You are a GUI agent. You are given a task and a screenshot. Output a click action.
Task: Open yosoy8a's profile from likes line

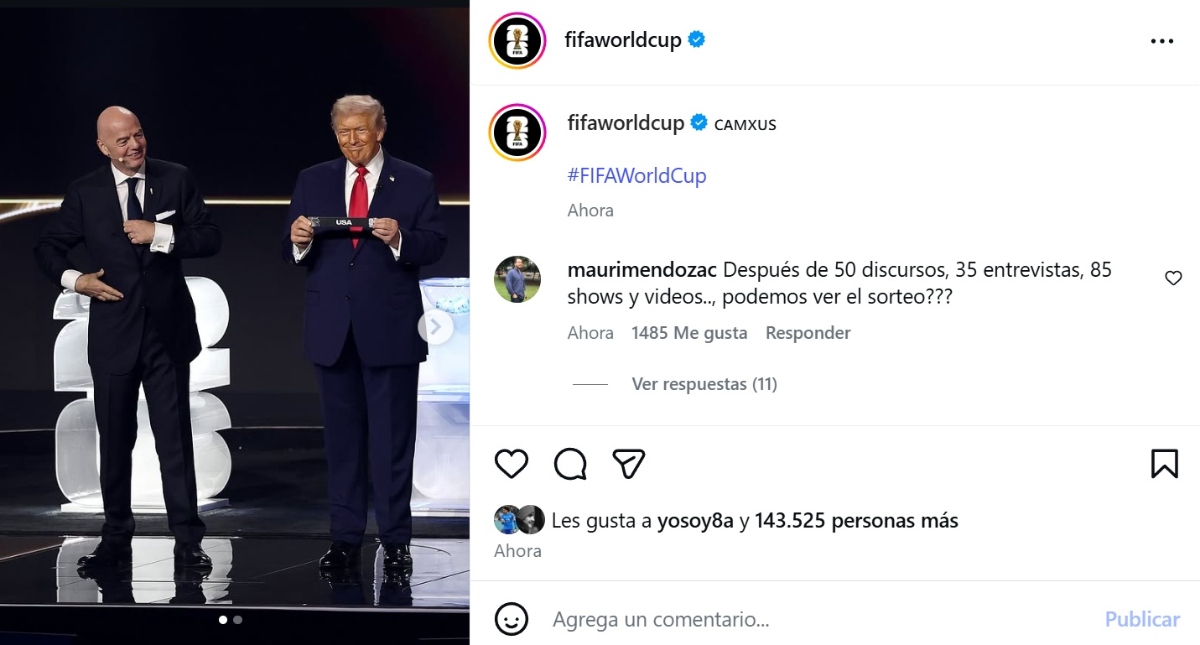pos(695,521)
